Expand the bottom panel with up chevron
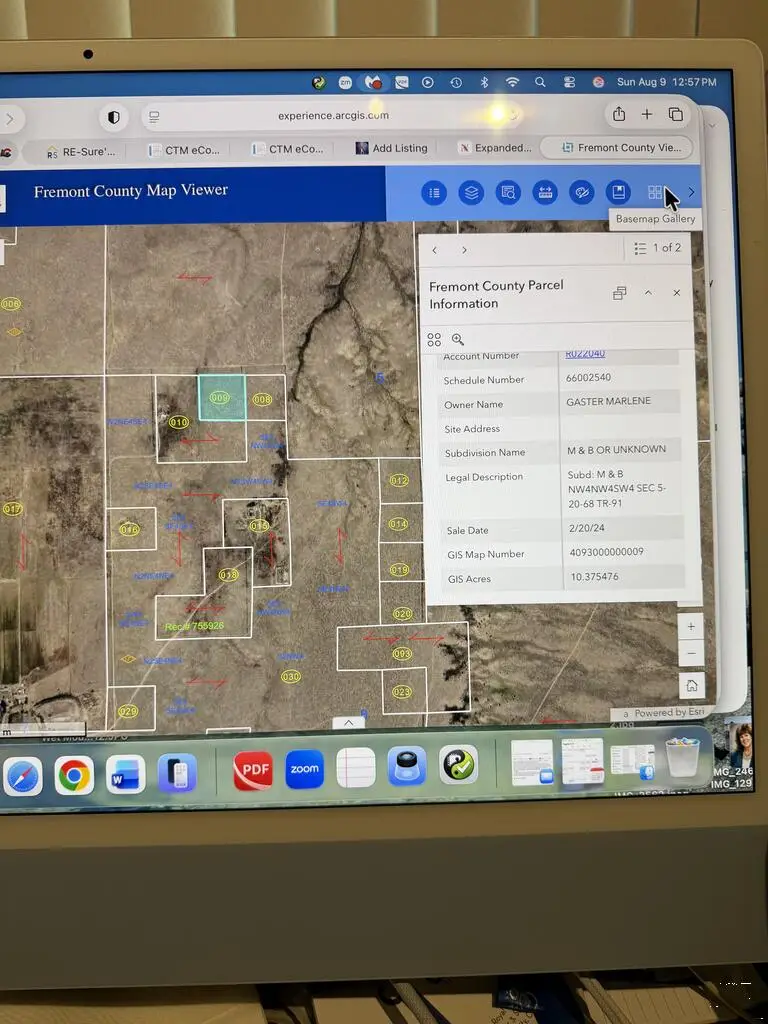The width and height of the screenshot is (768, 1024). point(348,723)
